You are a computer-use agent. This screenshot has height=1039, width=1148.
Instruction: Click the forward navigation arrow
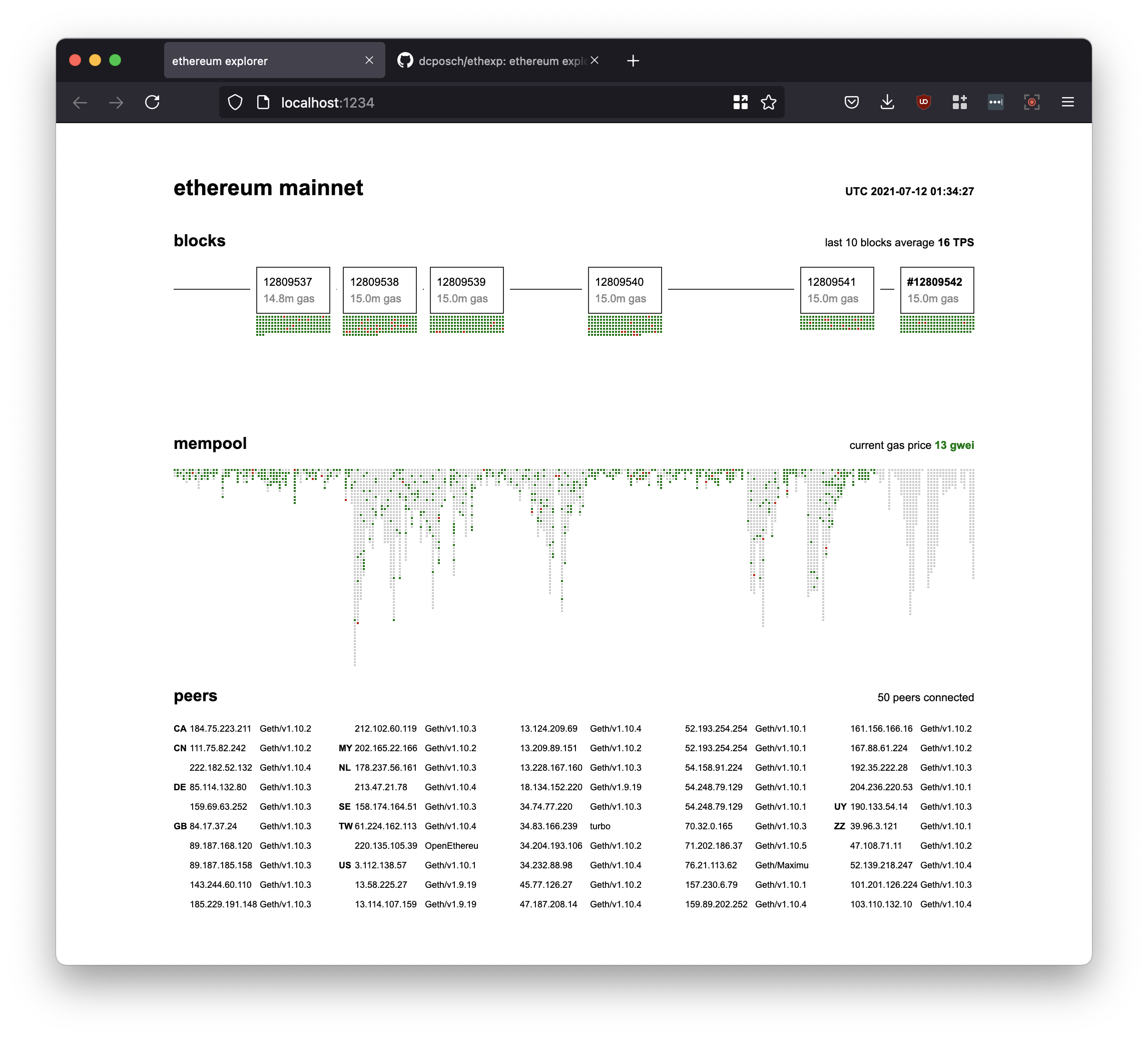(116, 103)
